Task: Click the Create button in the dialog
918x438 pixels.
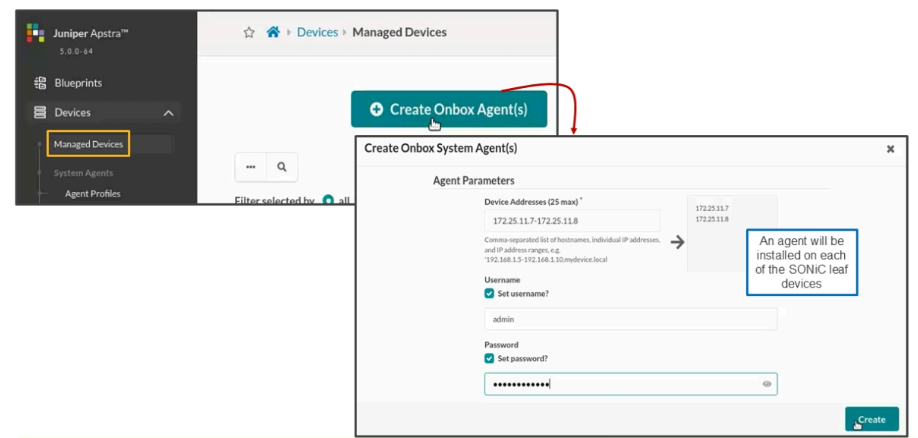Action: tap(872, 419)
